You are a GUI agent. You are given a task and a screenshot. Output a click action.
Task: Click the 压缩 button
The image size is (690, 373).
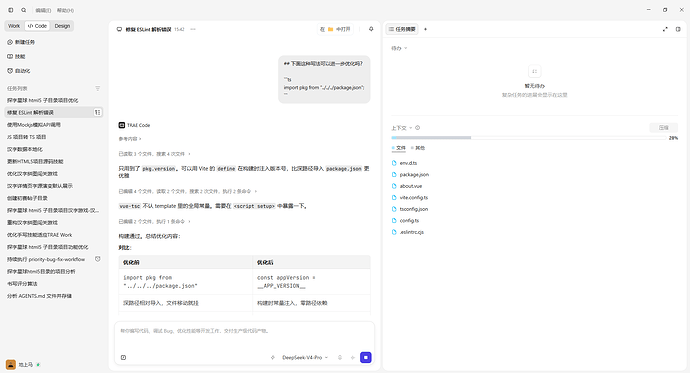coord(664,128)
